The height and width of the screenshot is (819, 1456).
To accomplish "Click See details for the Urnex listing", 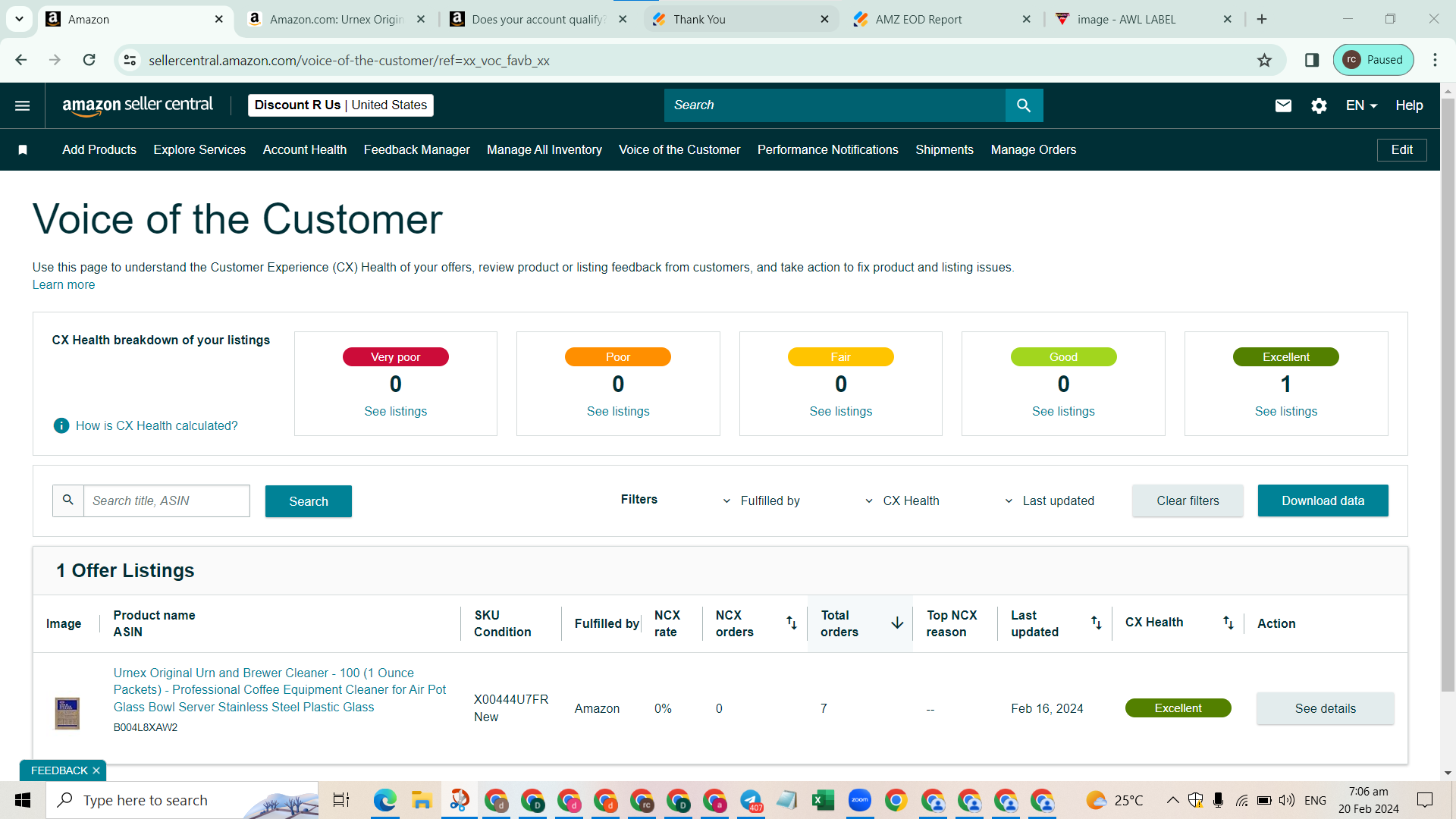I will point(1325,708).
